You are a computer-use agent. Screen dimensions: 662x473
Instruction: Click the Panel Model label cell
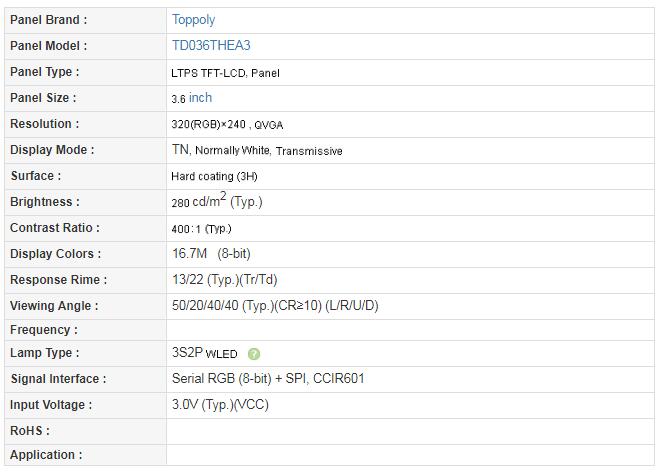coord(48,45)
